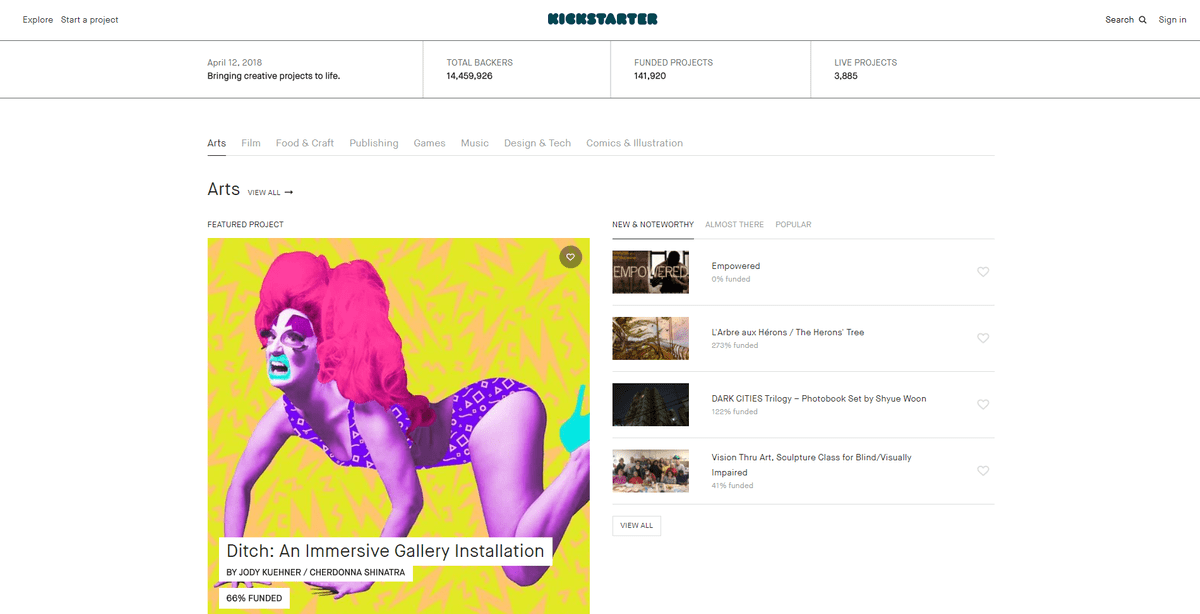Click heart beside DARK CITIES Trilogy
This screenshot has height=614, width=1200.
click(983, 404)
